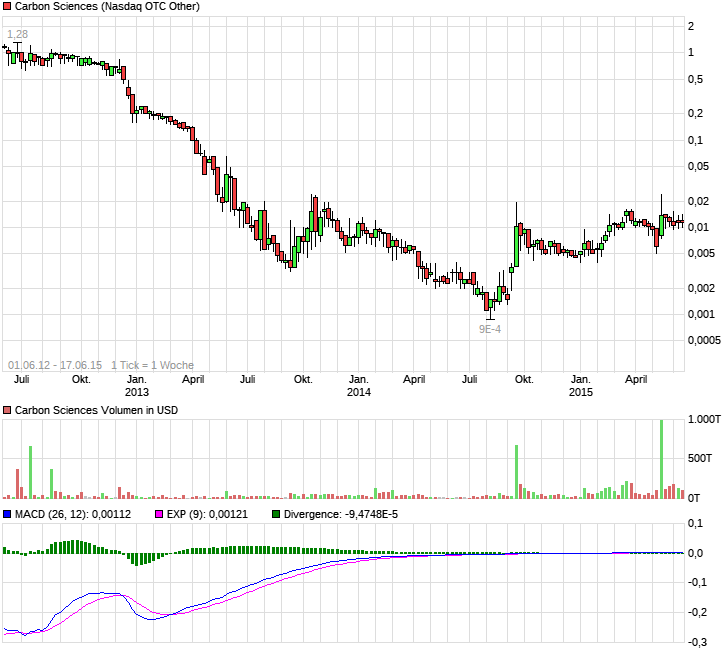Click the volume axis label '500T'

[700, 458]
